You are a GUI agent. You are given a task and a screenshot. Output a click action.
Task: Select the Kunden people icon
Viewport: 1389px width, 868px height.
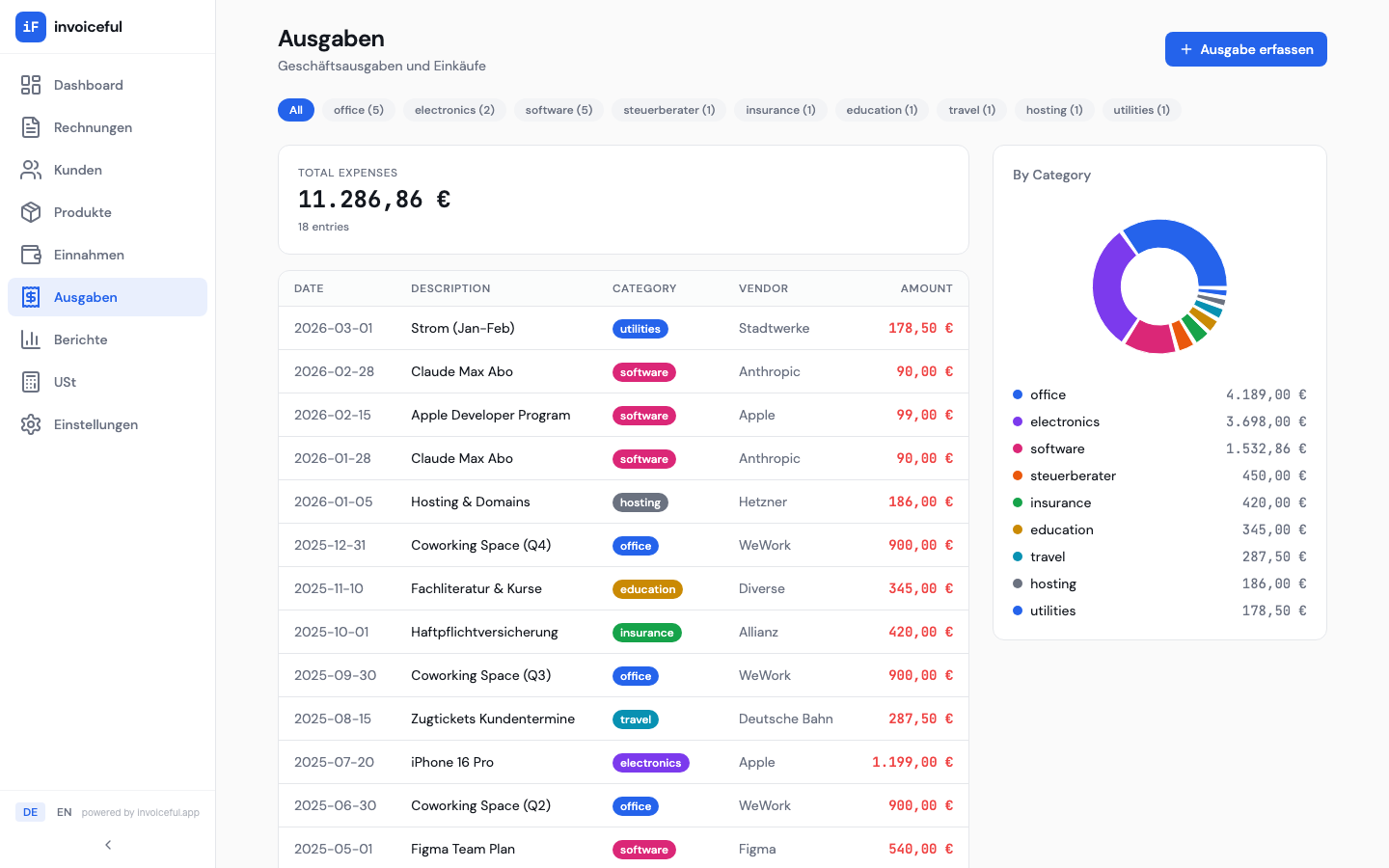(31, 170)
